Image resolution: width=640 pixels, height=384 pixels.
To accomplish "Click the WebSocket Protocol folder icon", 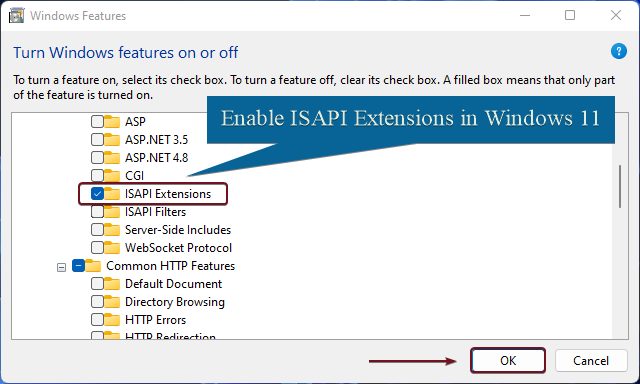I will point(112,248).
